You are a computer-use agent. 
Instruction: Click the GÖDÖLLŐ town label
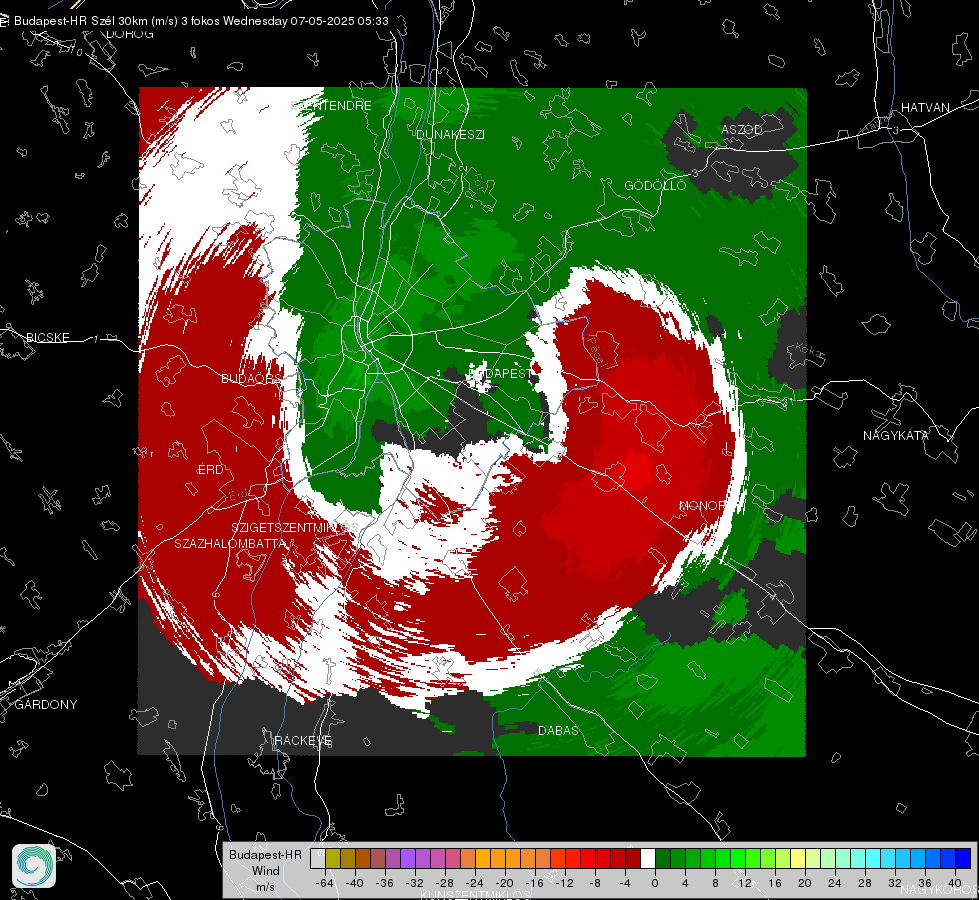tap(655, 185)
